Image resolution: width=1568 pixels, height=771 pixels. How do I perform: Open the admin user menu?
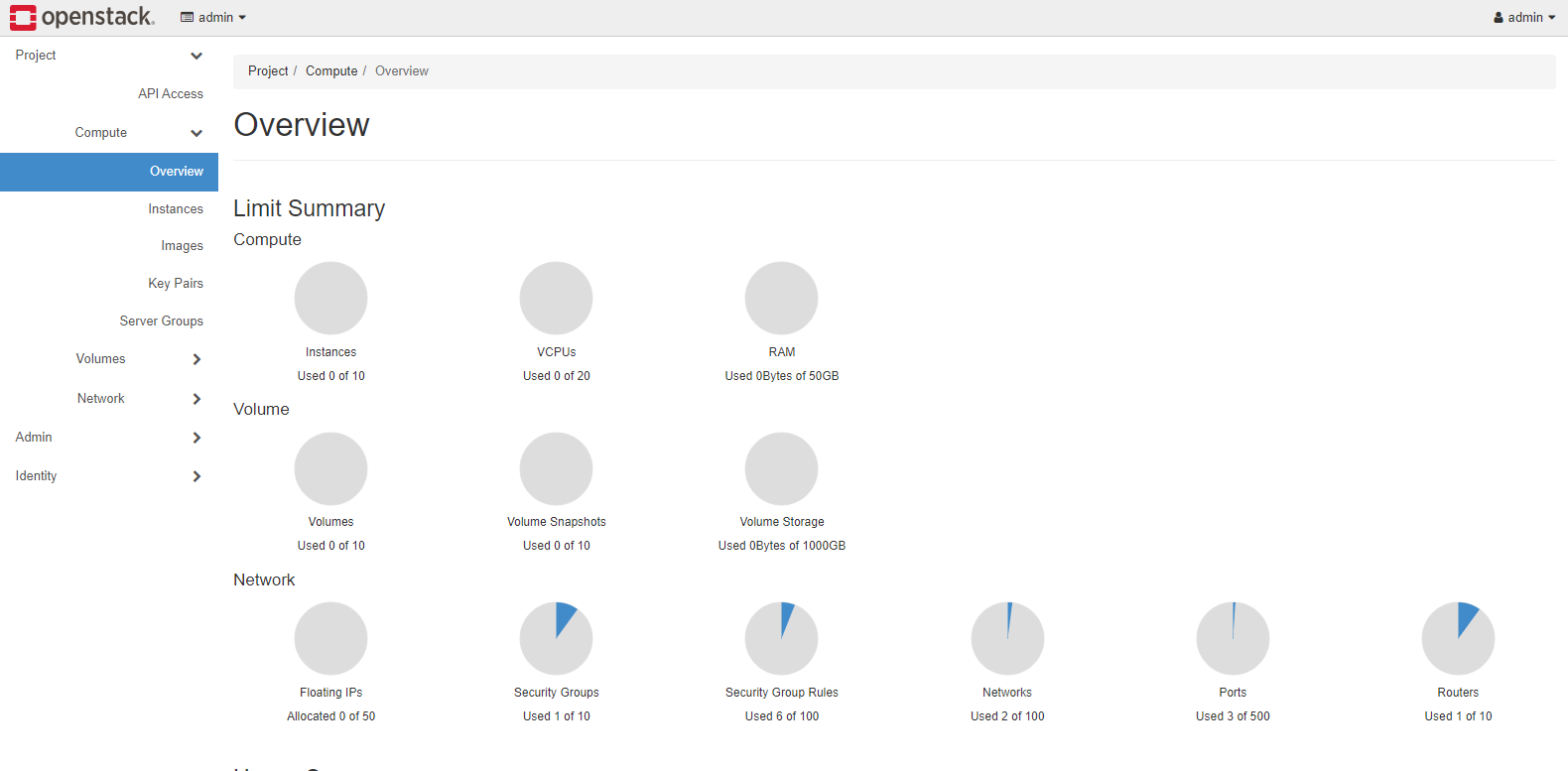(1524, 17)
